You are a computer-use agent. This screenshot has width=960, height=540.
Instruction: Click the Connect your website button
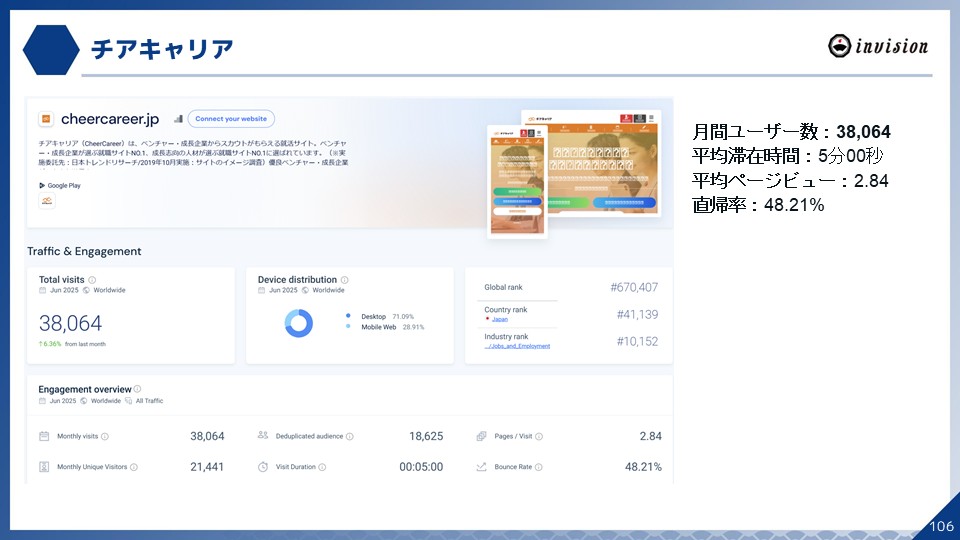point(231,119)
